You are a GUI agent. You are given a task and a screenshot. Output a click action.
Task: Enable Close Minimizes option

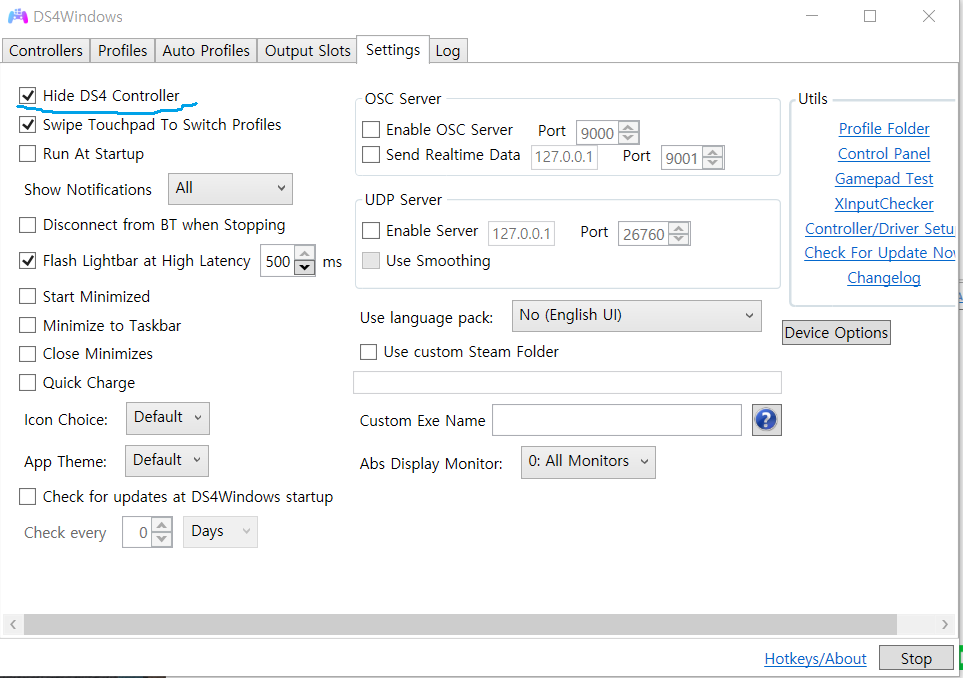(x=28, y=354)
